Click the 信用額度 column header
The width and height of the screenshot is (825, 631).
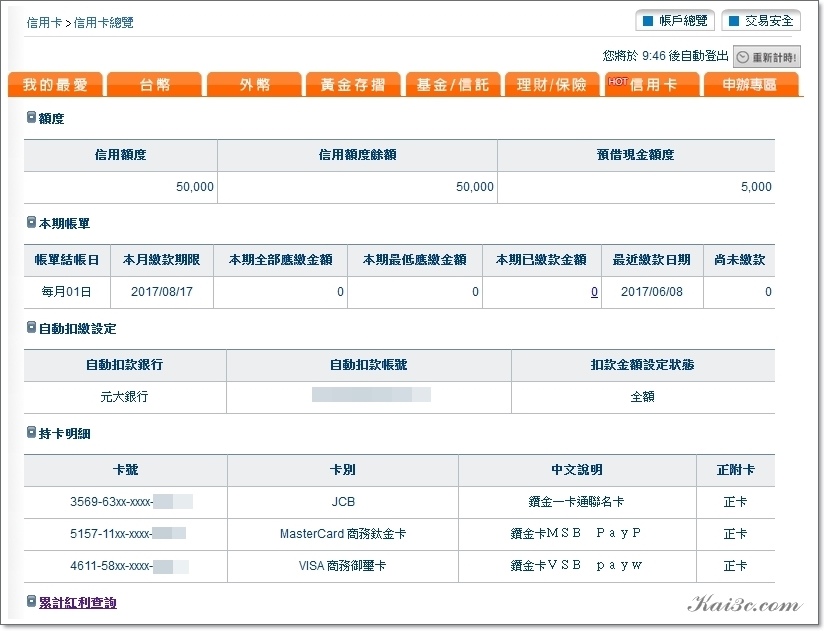click(120, 155)
